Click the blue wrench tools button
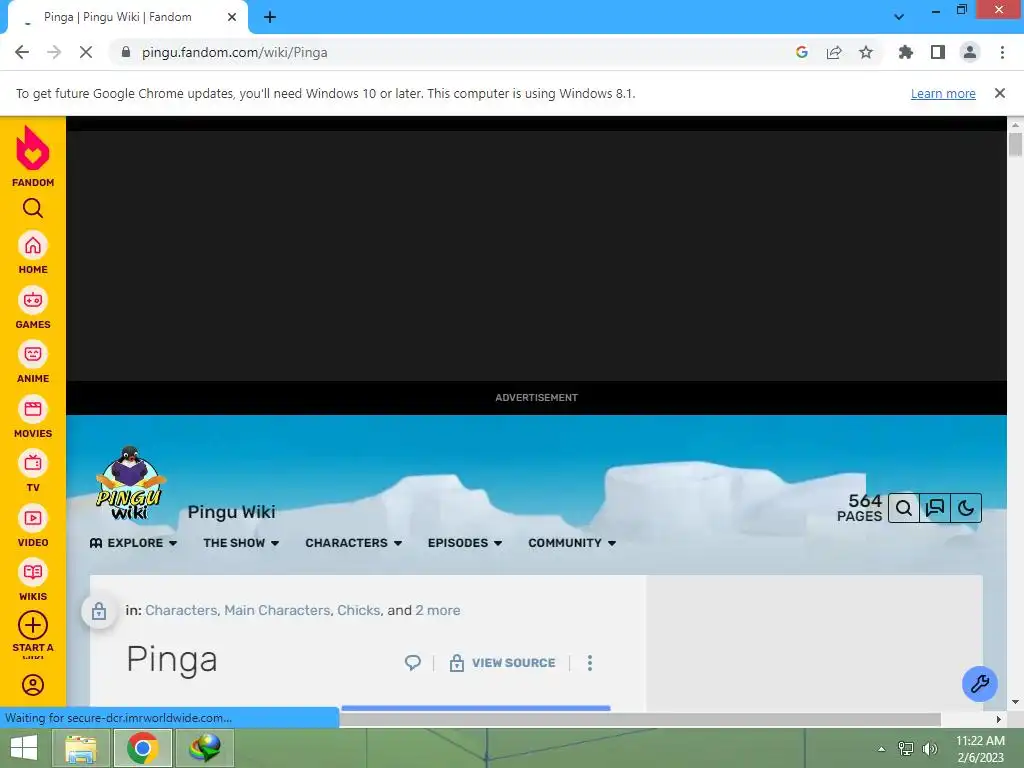 [x=980, y=684]
